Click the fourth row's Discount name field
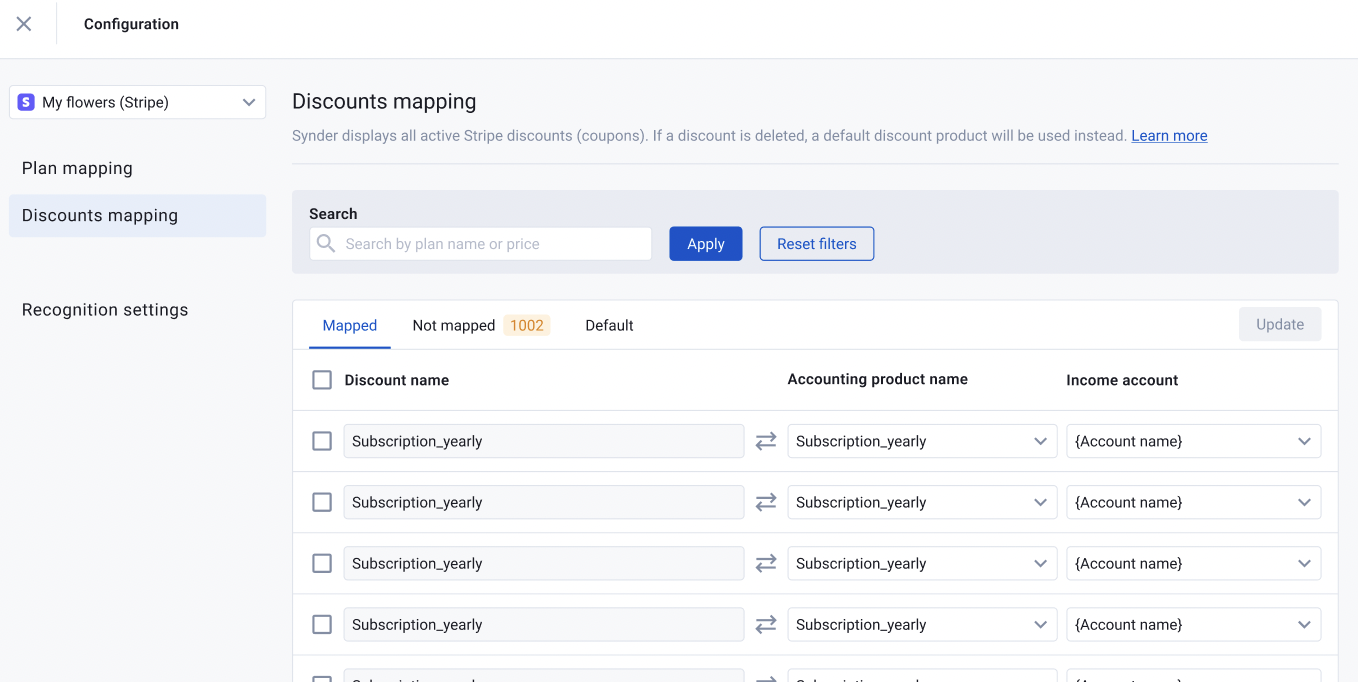 (544, 624)
